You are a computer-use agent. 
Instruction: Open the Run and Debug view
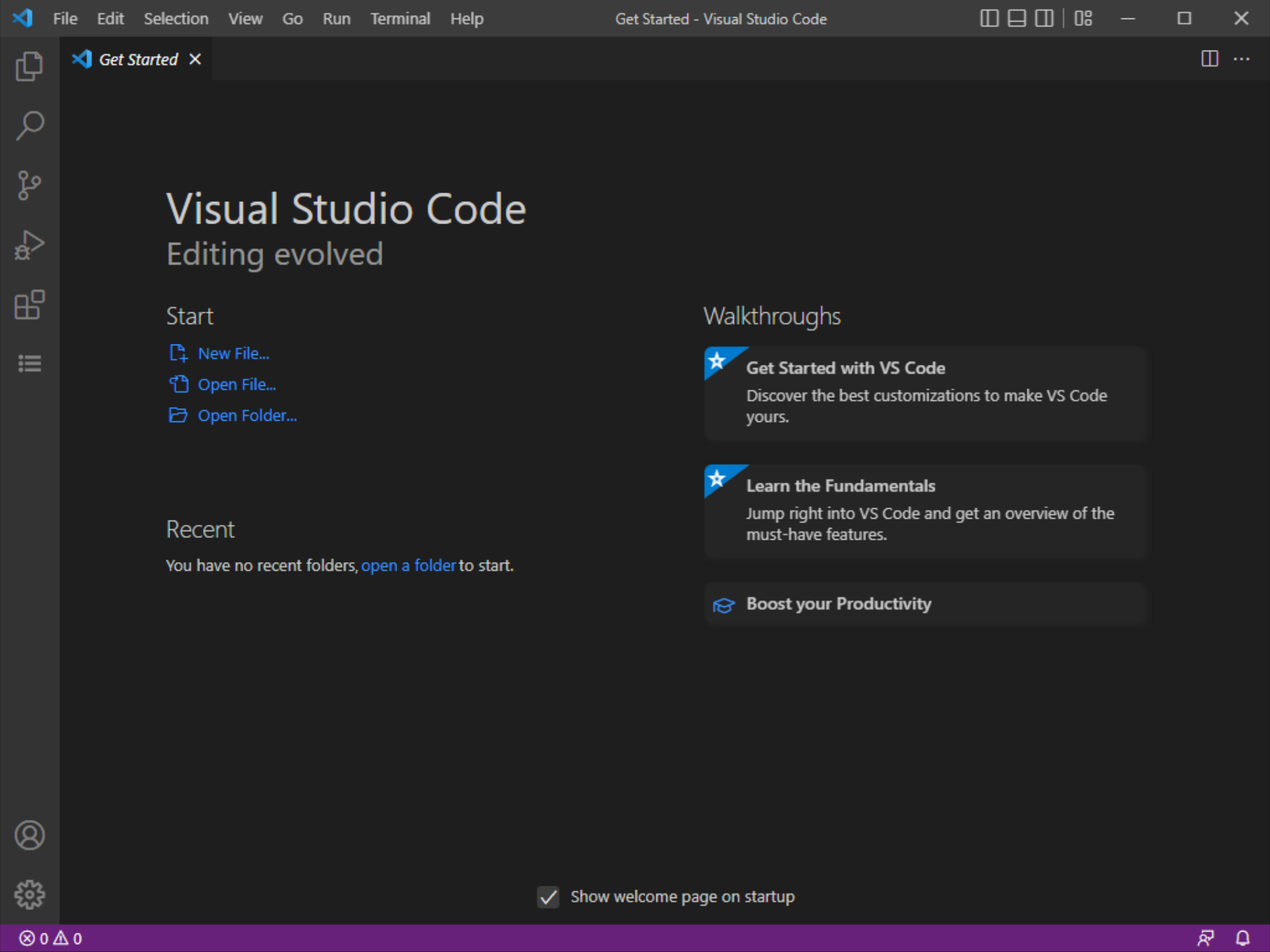(x=30, y=245)
